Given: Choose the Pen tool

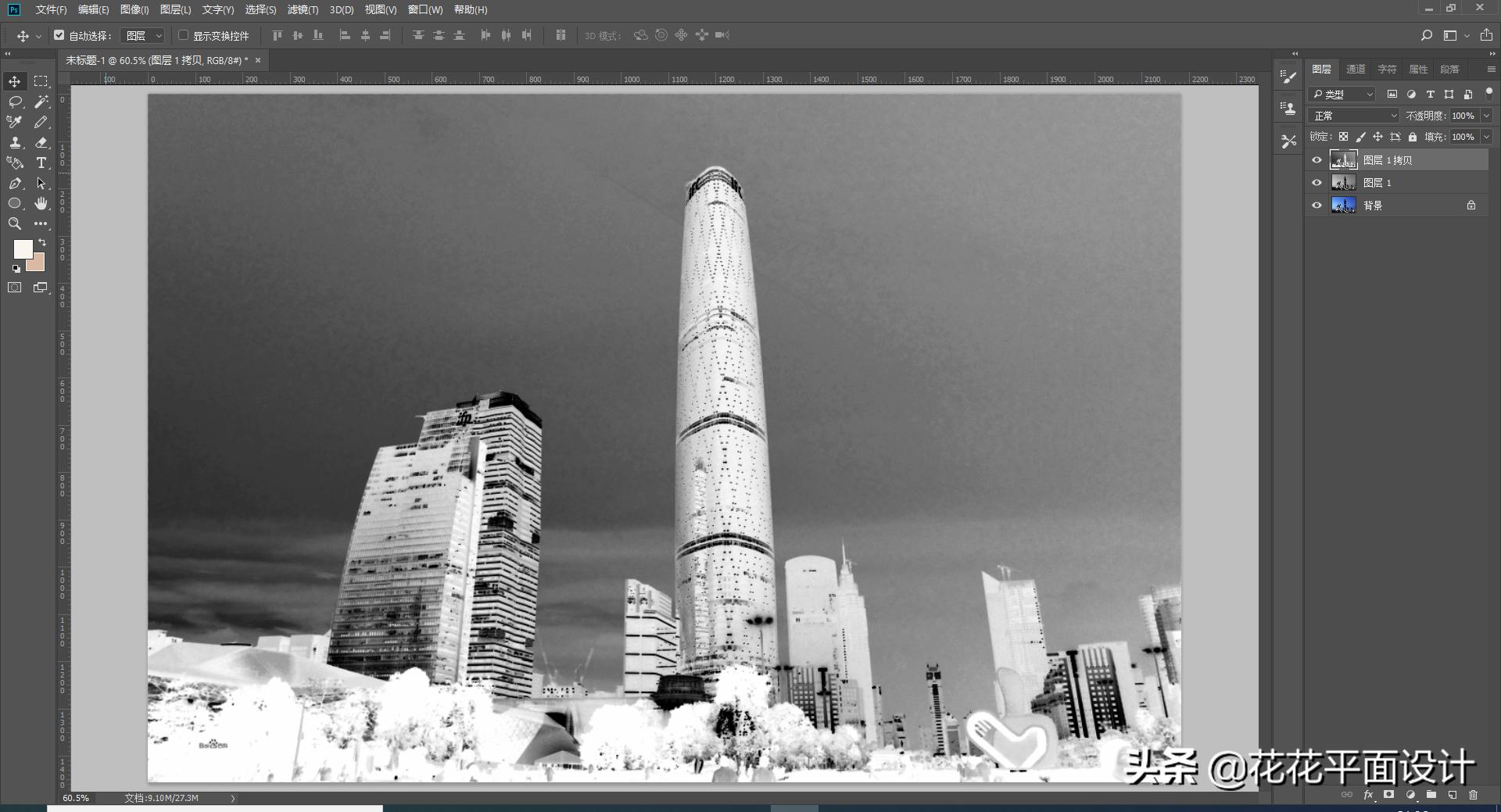Looking at the screenshot, I should 14,183.
